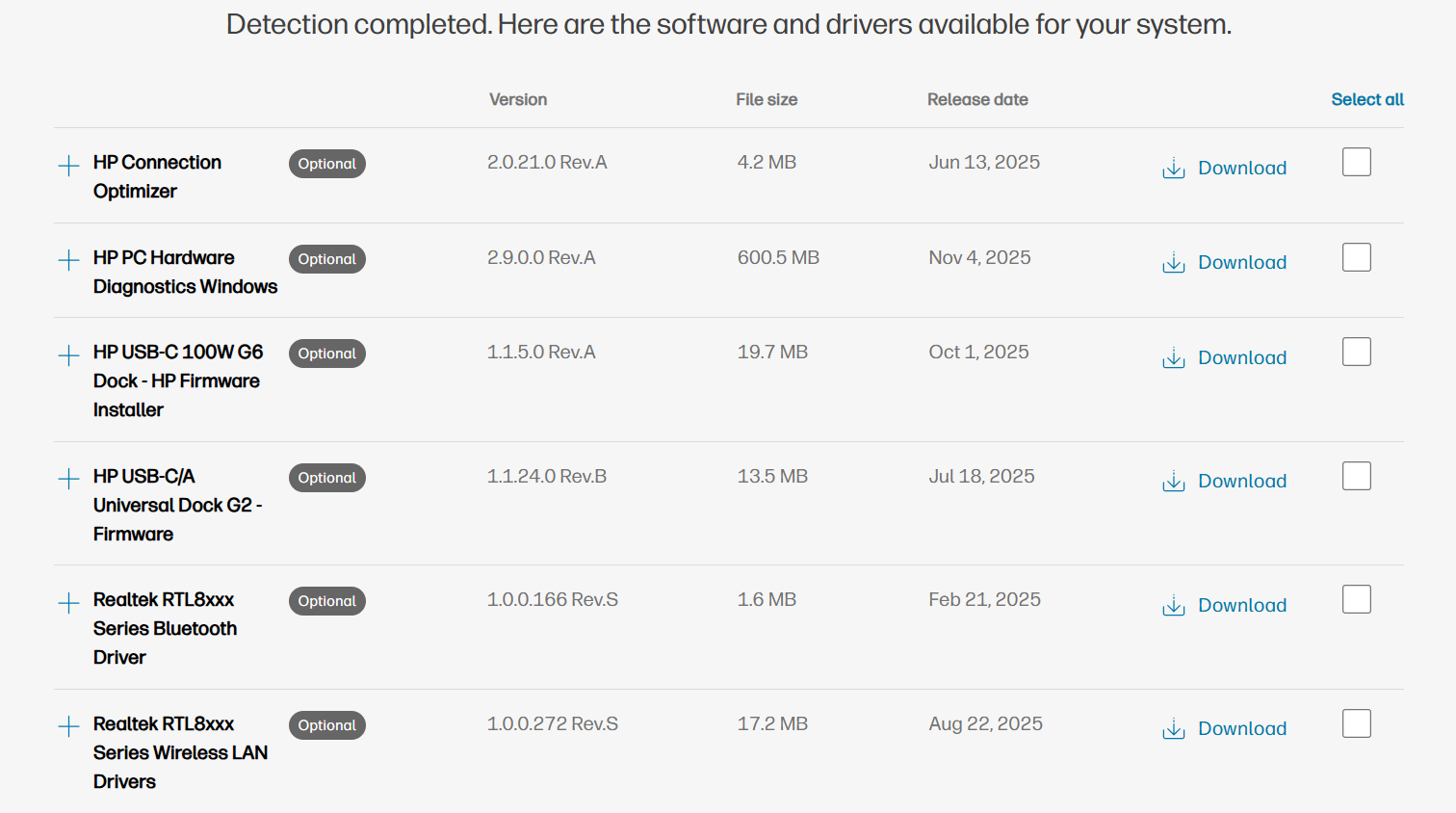Click the HP Connection Optimizer name
Viewport: 1456px width, 813px height.
click(x=157, y=177)
